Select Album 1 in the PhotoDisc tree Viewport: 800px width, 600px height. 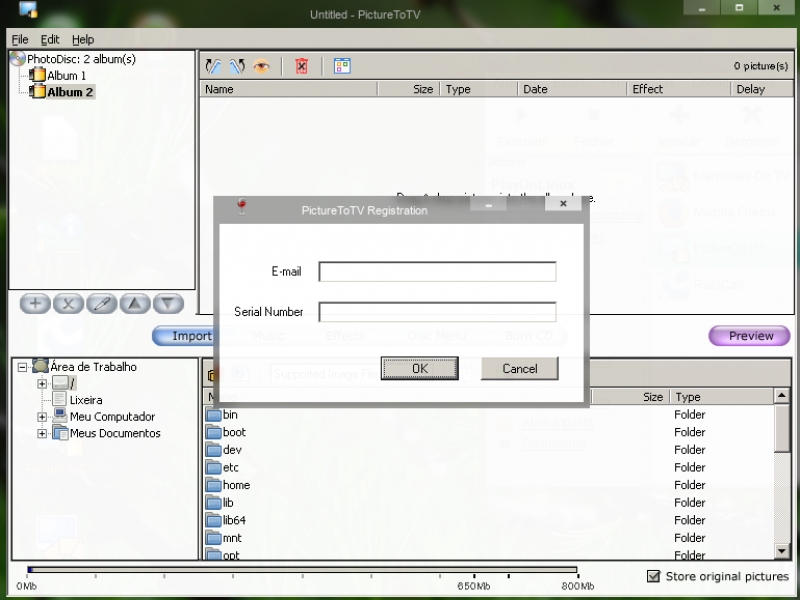coord(66,75)
